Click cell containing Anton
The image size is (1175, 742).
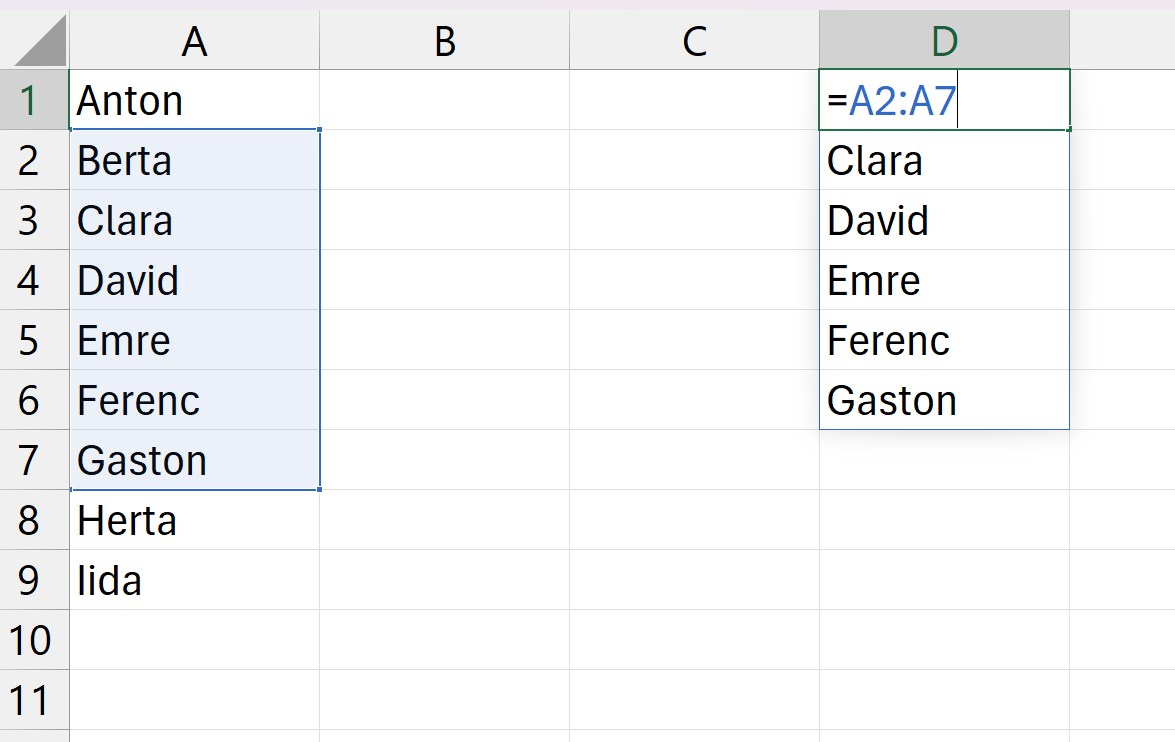194,100
